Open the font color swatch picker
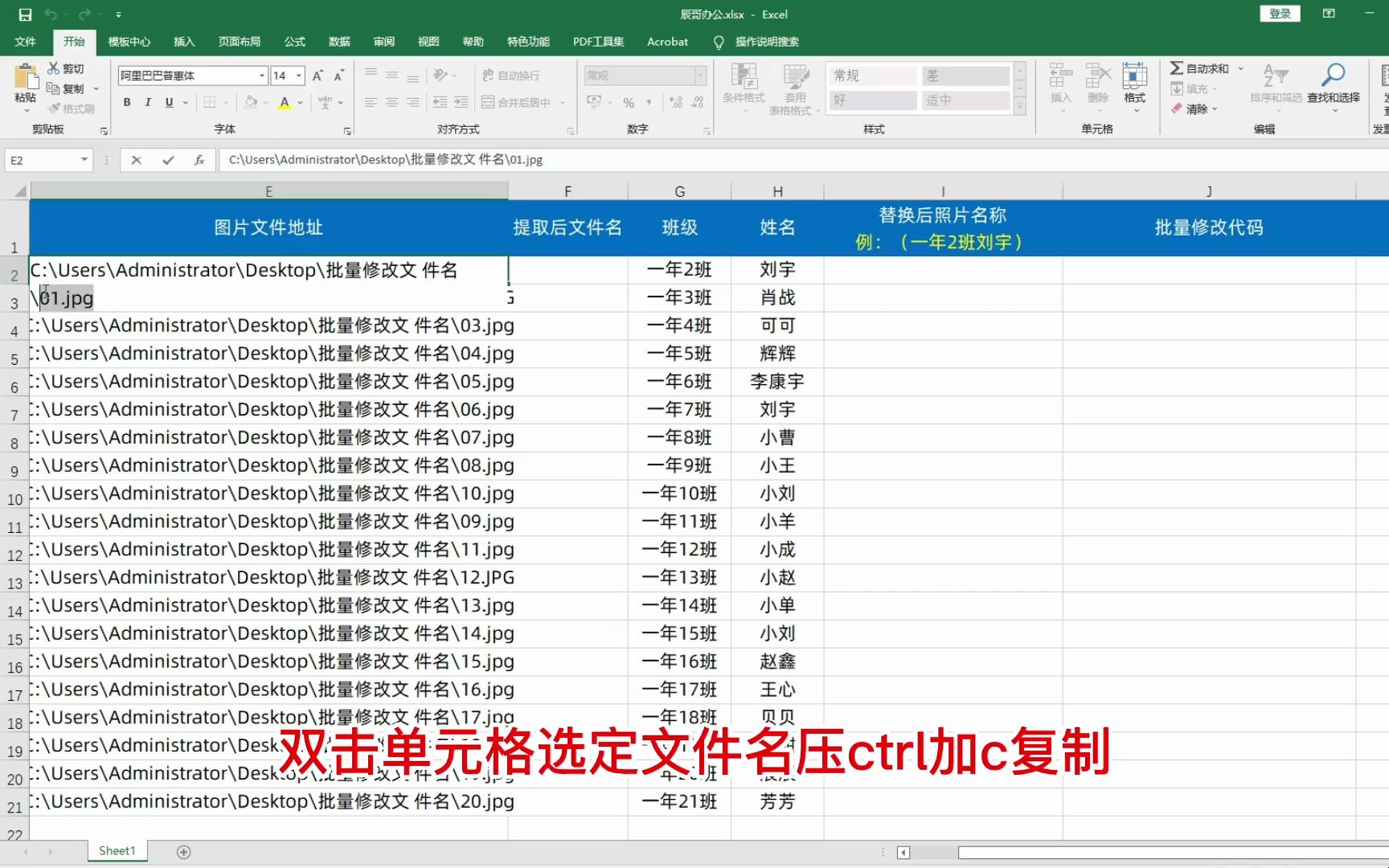1389x868 pixels. tap(298, 102)
